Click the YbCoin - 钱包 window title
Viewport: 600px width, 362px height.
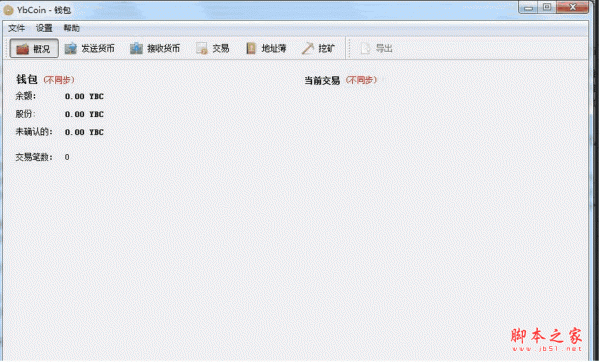[44, 10]
